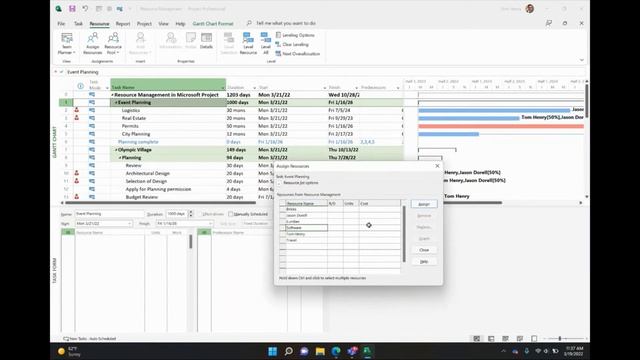Open Leveling Options
This screenshot has width=640, height=360.
click(295, 35)
